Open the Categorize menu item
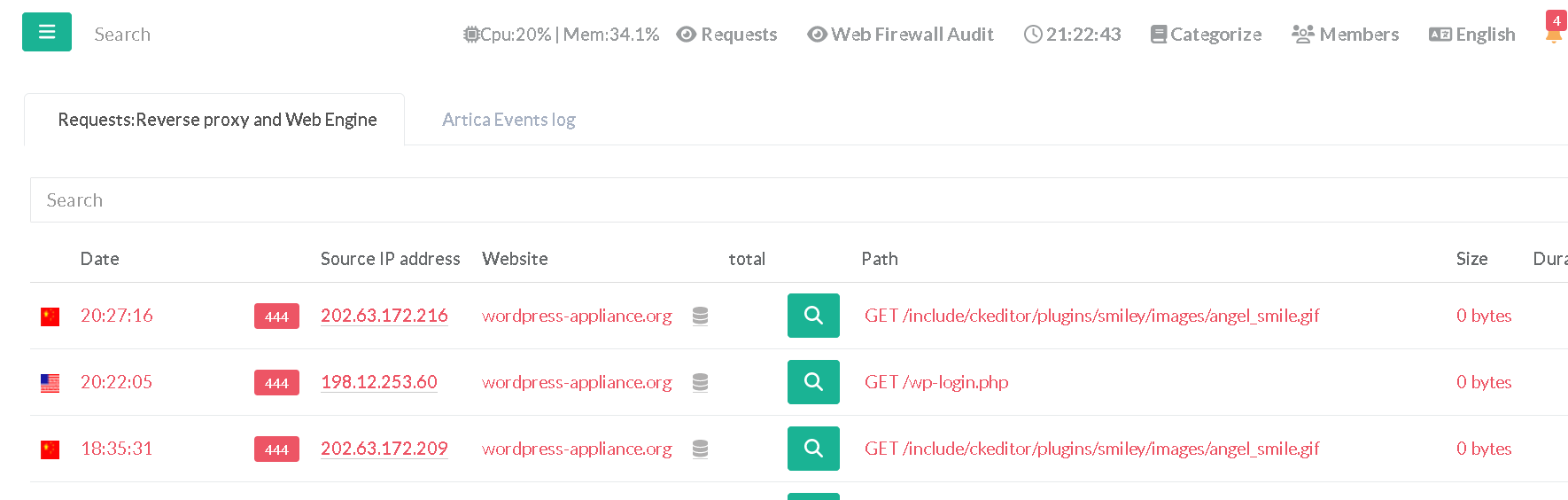 click(x=1206, y=35)
